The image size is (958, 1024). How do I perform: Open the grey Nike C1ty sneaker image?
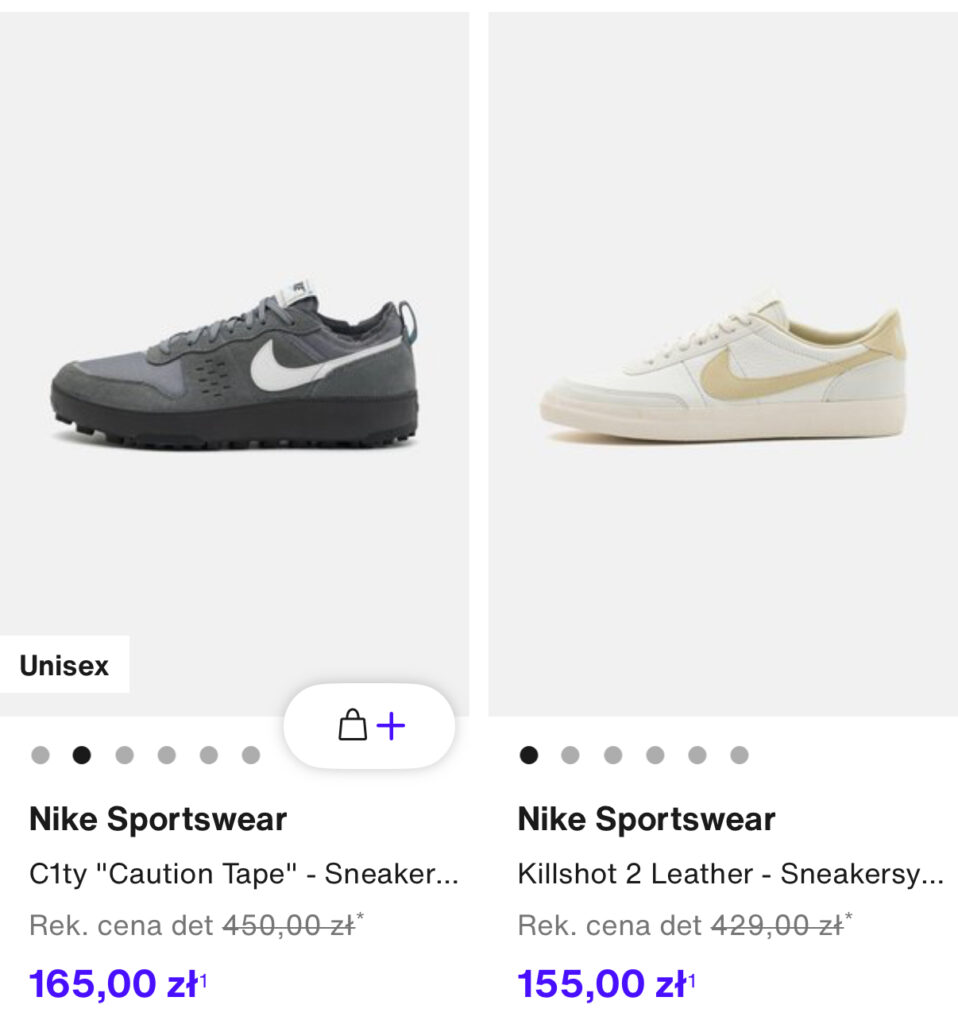pyautogui.click(x=234, y=364)
